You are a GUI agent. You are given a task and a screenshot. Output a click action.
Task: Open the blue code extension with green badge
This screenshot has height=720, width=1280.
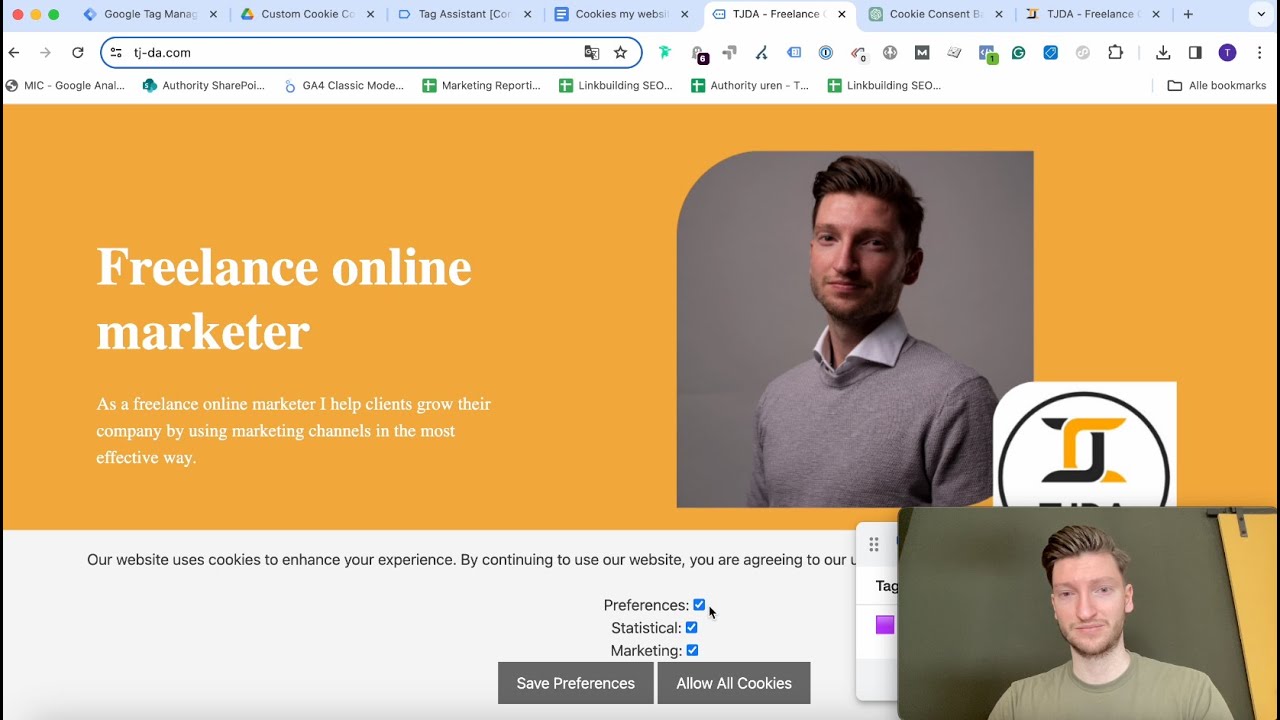tap(987, 53)
